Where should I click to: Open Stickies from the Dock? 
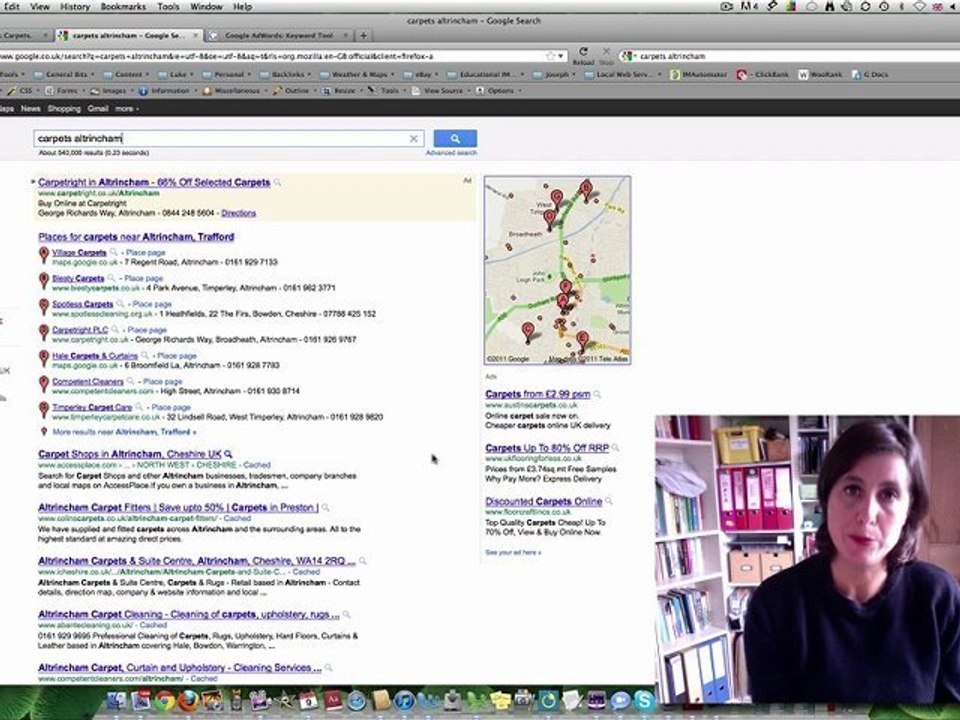tap(500, 700)
